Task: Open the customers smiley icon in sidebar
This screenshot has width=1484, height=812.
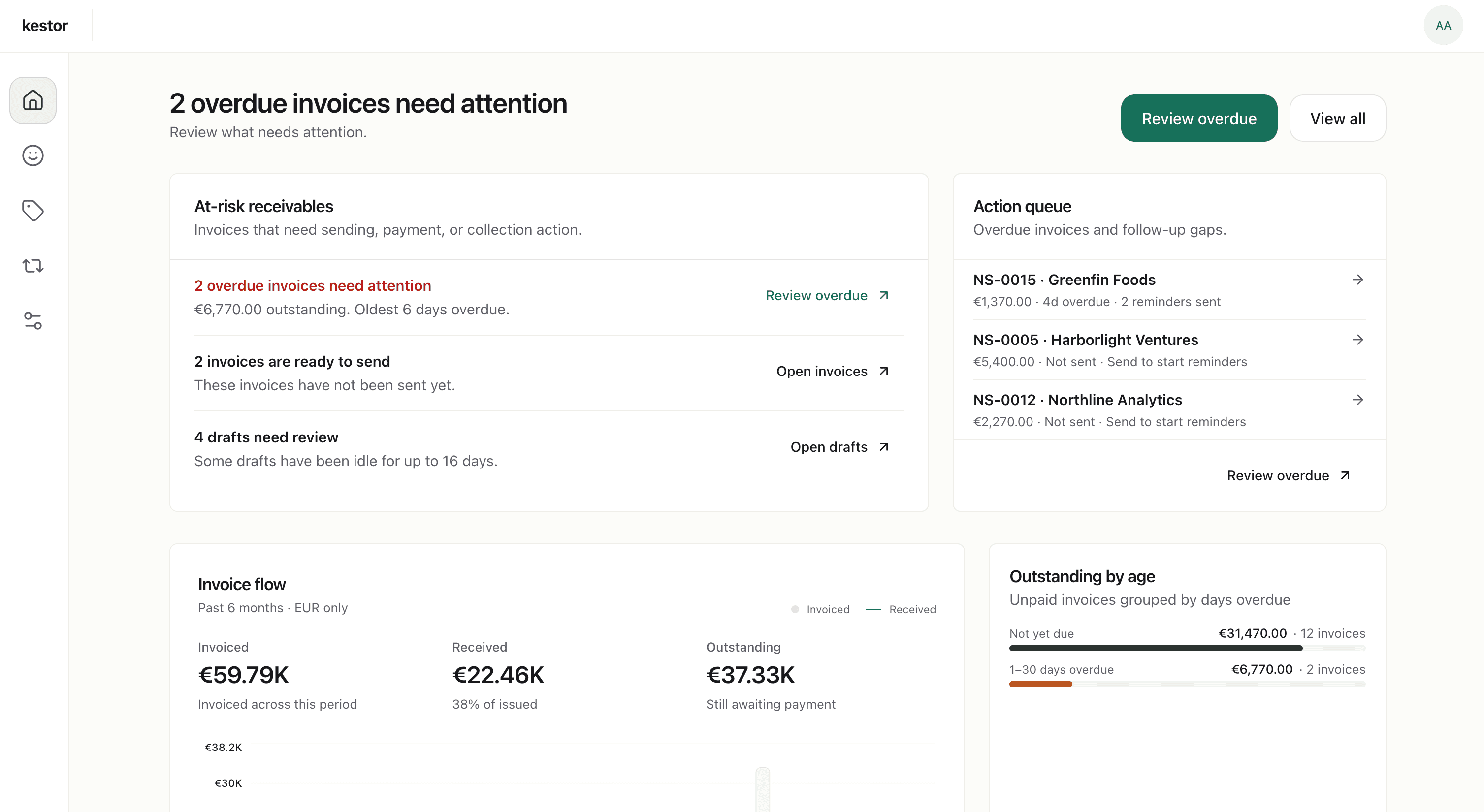Action: (32, 155)
